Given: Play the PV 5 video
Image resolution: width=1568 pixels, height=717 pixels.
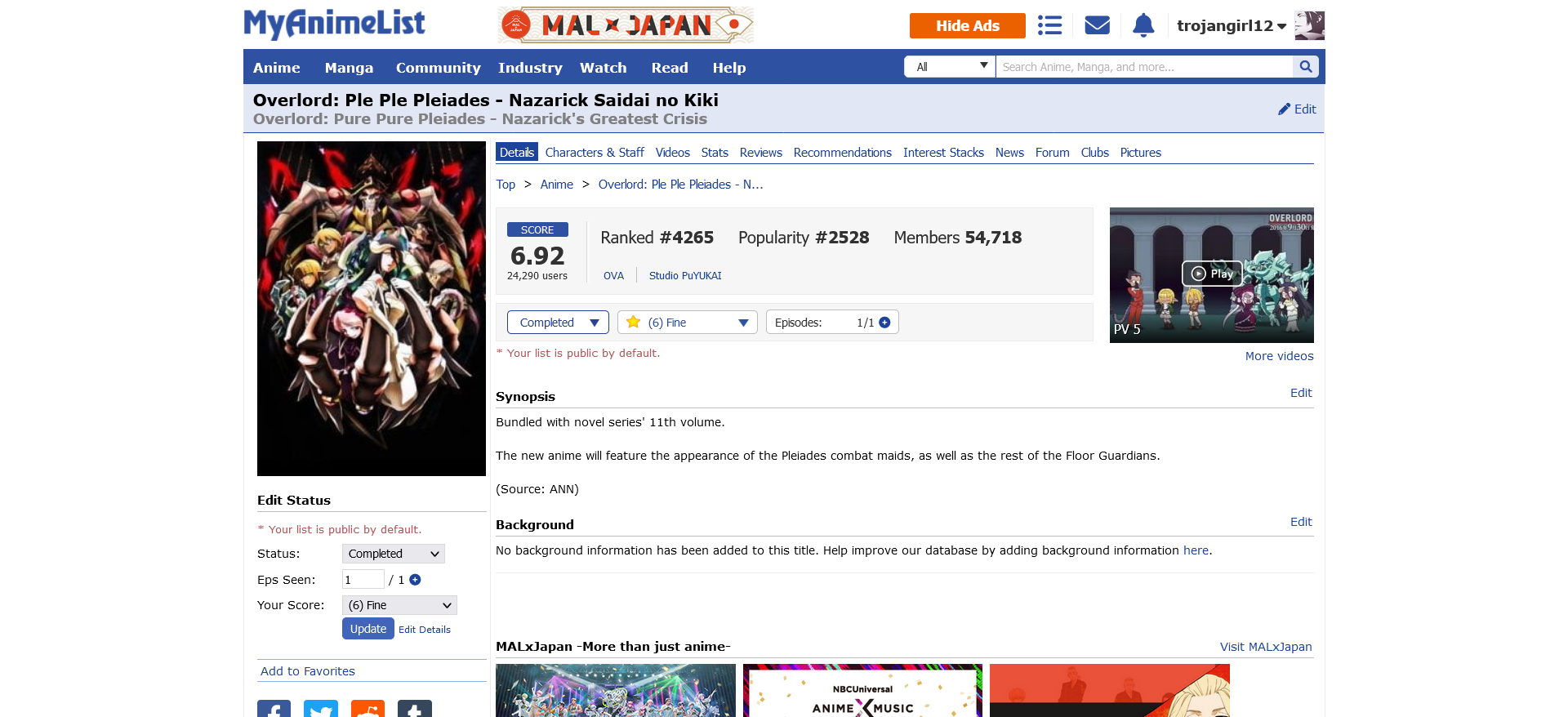Looking at the screenshot, I should 1212,274.
